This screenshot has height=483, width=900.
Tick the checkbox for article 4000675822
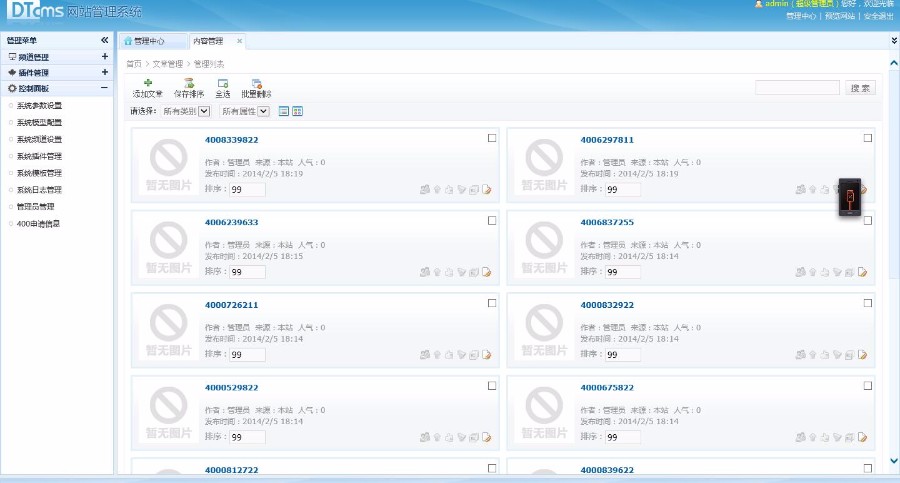[x=868, y=386]
